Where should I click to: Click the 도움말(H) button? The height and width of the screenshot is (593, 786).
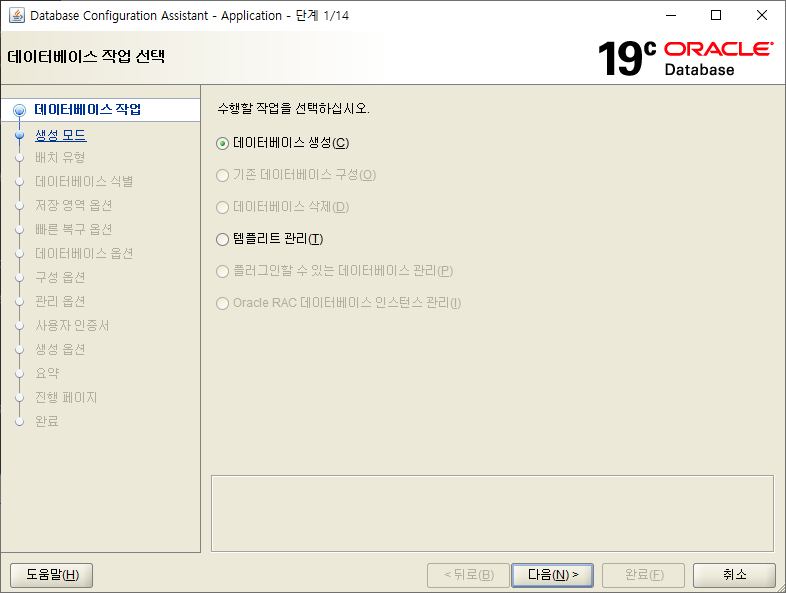point(52,575)
